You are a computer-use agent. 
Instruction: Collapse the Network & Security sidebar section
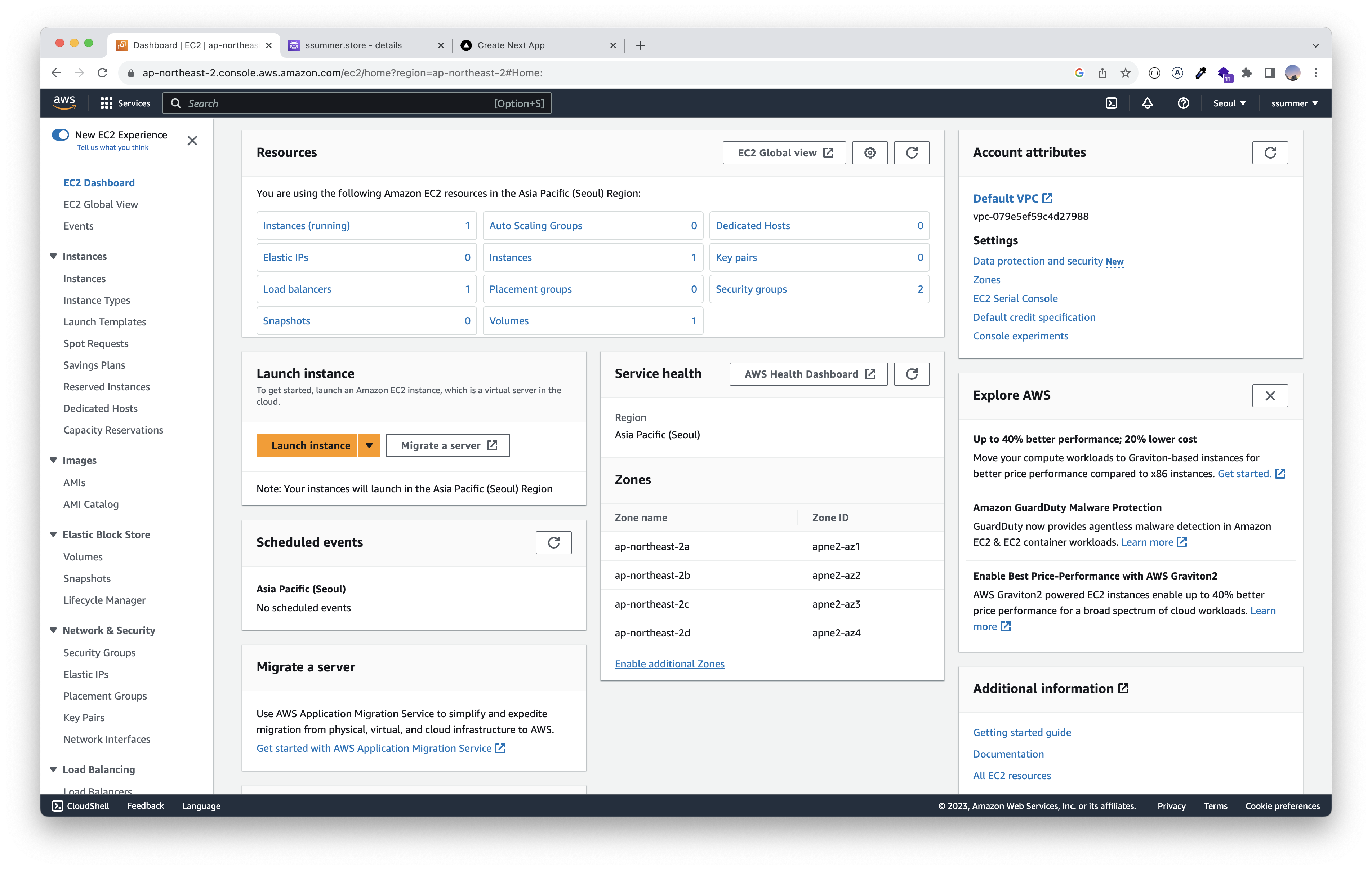pyautogui.click(x=54, y=631)
